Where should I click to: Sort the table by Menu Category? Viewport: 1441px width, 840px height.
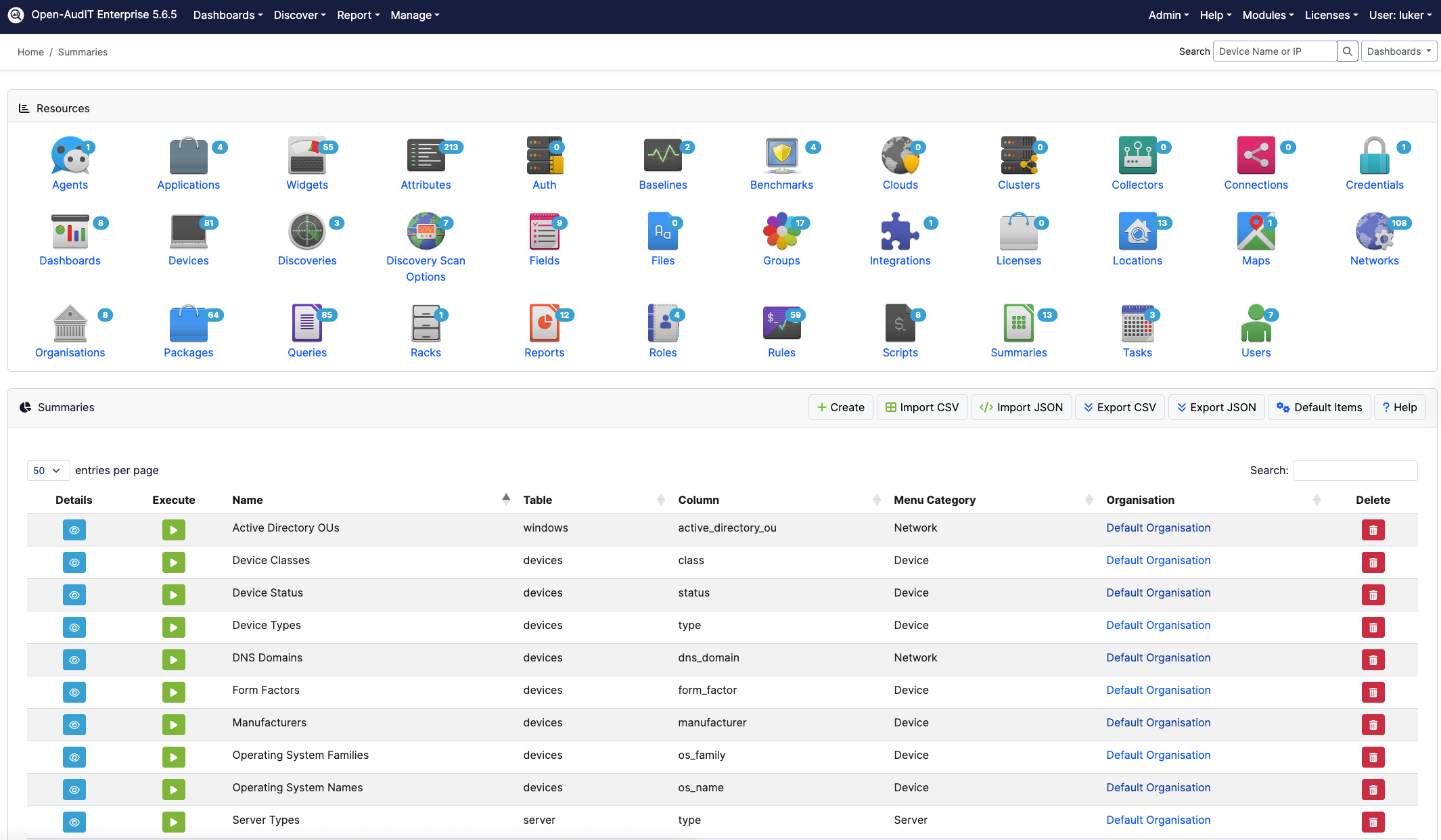(x=934, y=500)
